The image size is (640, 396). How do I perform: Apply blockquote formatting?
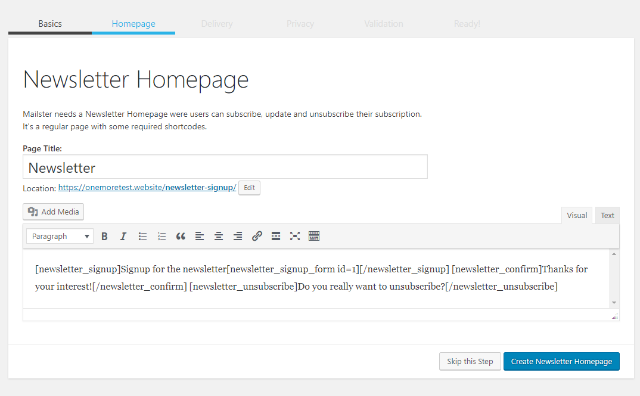[x=180, y=236]
